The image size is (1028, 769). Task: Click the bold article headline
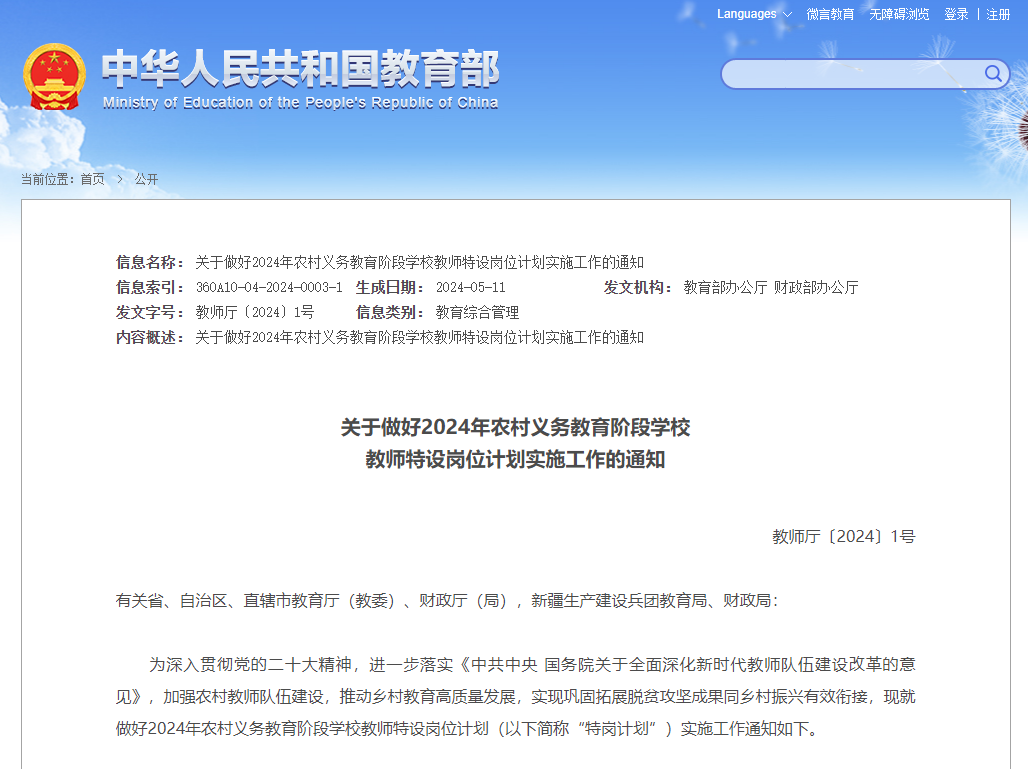tap(515, 443)
